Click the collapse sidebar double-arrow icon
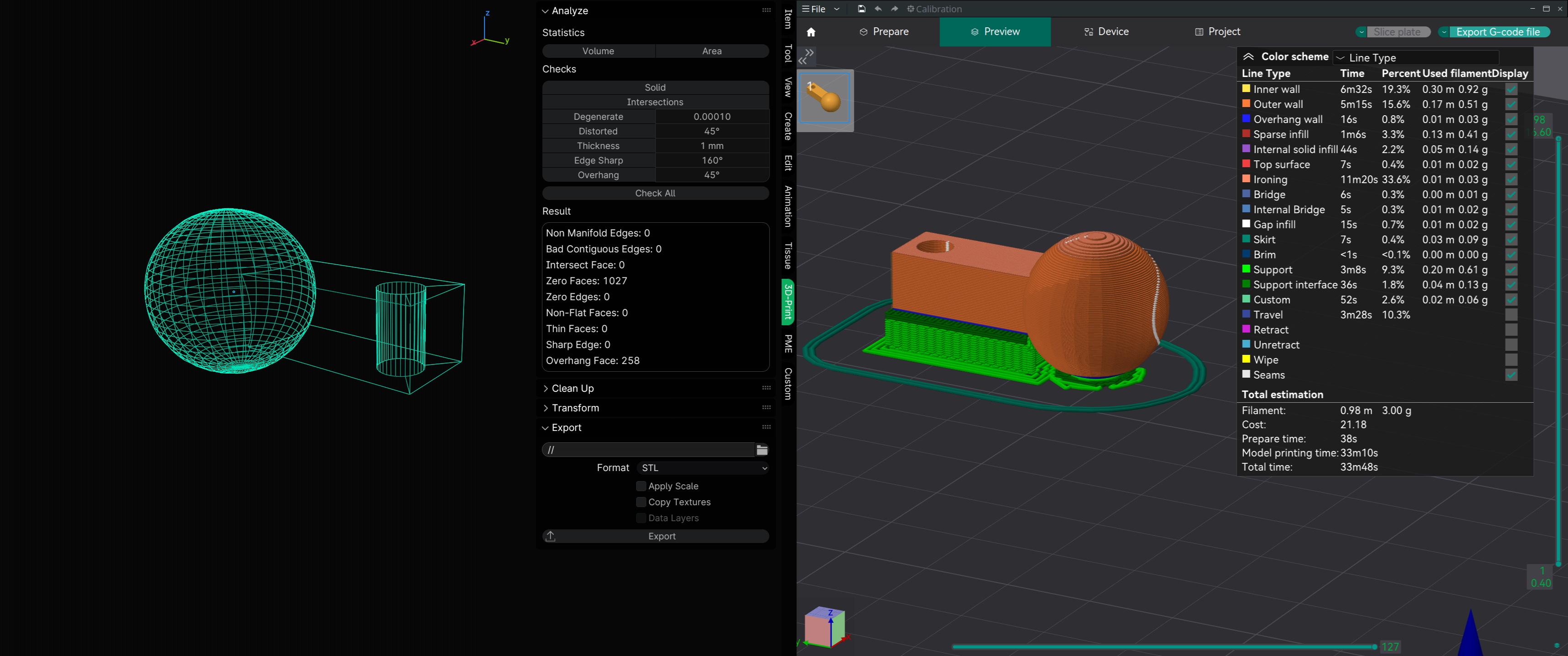Screen dimensions: 1568x656 pyautogui.click(x=806, y=56)
